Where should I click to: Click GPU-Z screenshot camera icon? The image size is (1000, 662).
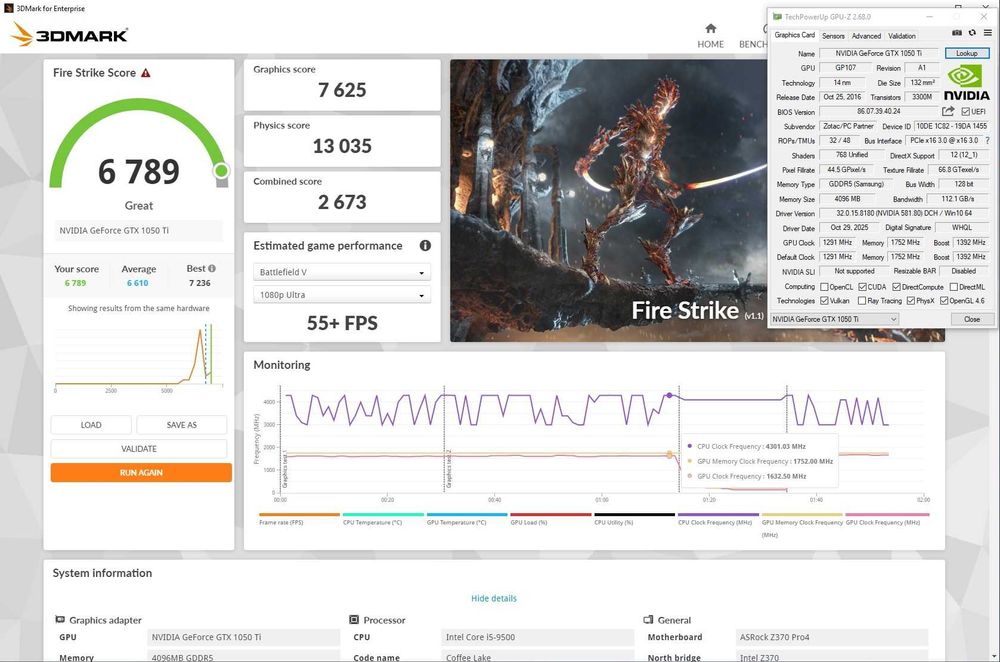[957, 33]
